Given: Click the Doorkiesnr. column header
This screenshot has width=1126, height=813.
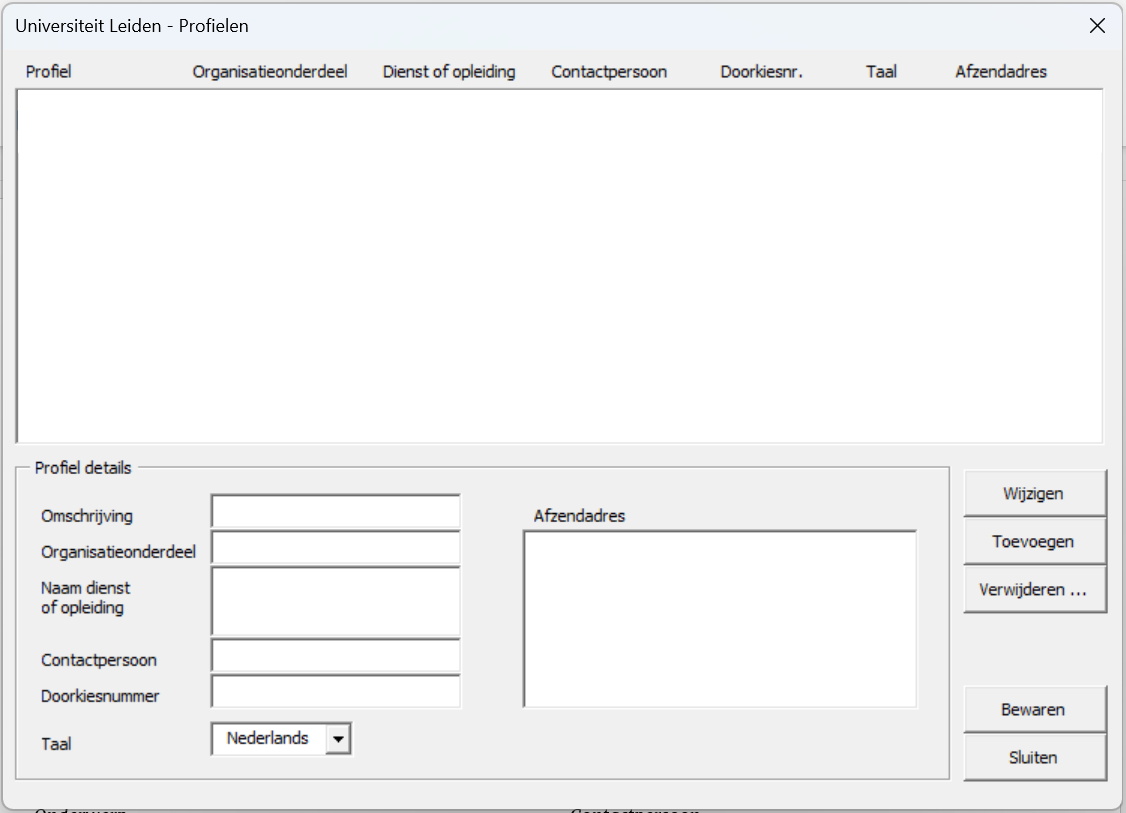Looking at the screenshot, I should click(761, 72).
